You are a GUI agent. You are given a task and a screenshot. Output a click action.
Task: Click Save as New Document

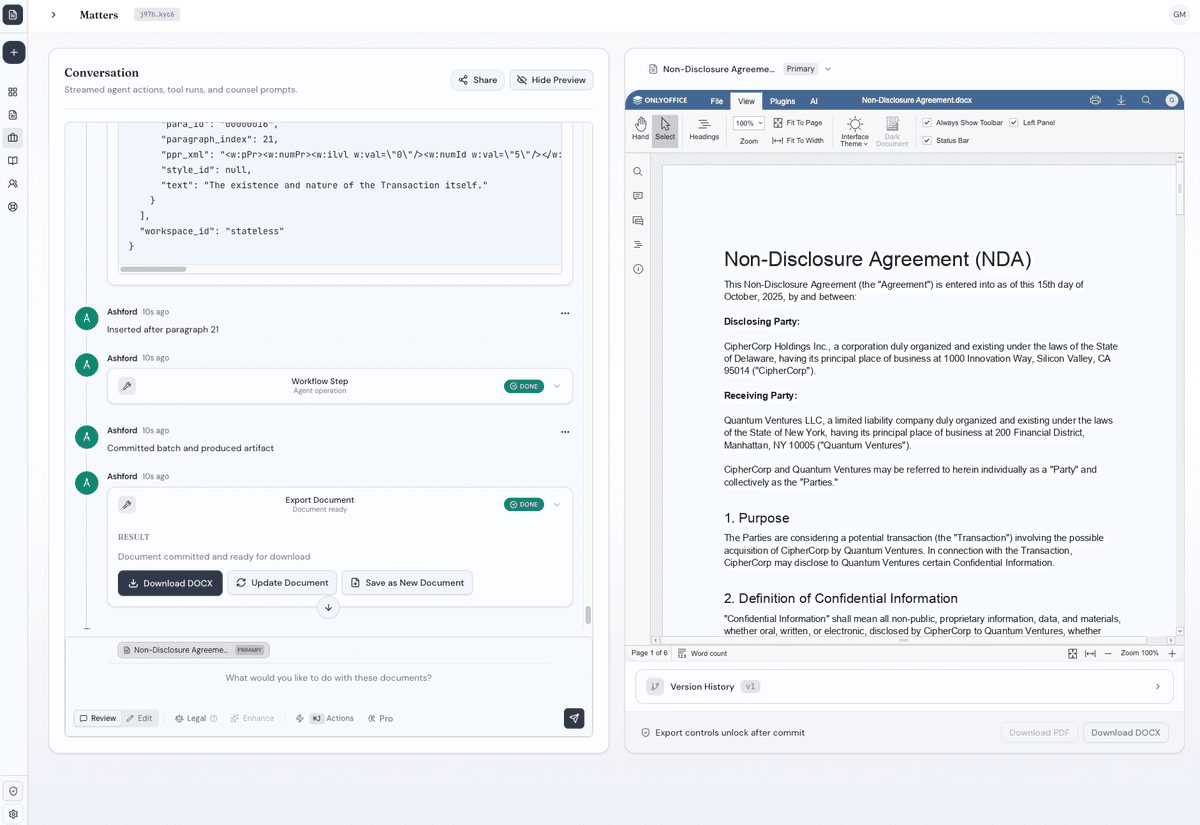click(x=407, y=582)
